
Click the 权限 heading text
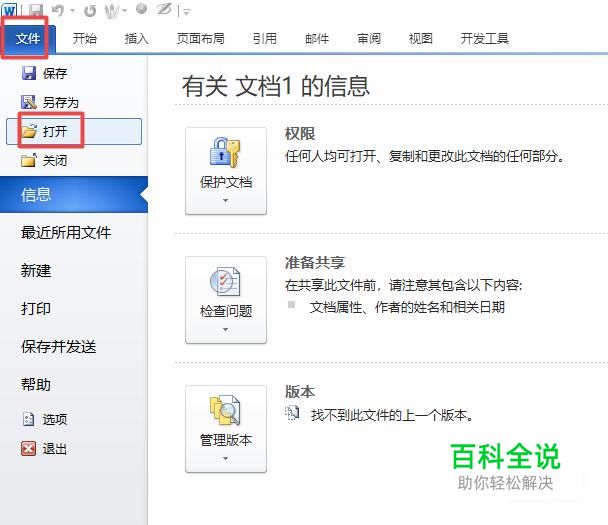pos(300,134)
